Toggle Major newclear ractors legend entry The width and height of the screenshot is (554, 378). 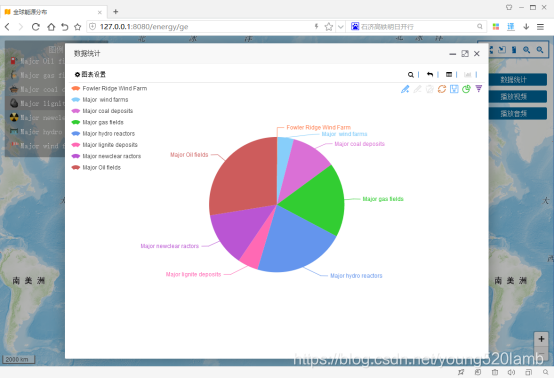point(106,156)
